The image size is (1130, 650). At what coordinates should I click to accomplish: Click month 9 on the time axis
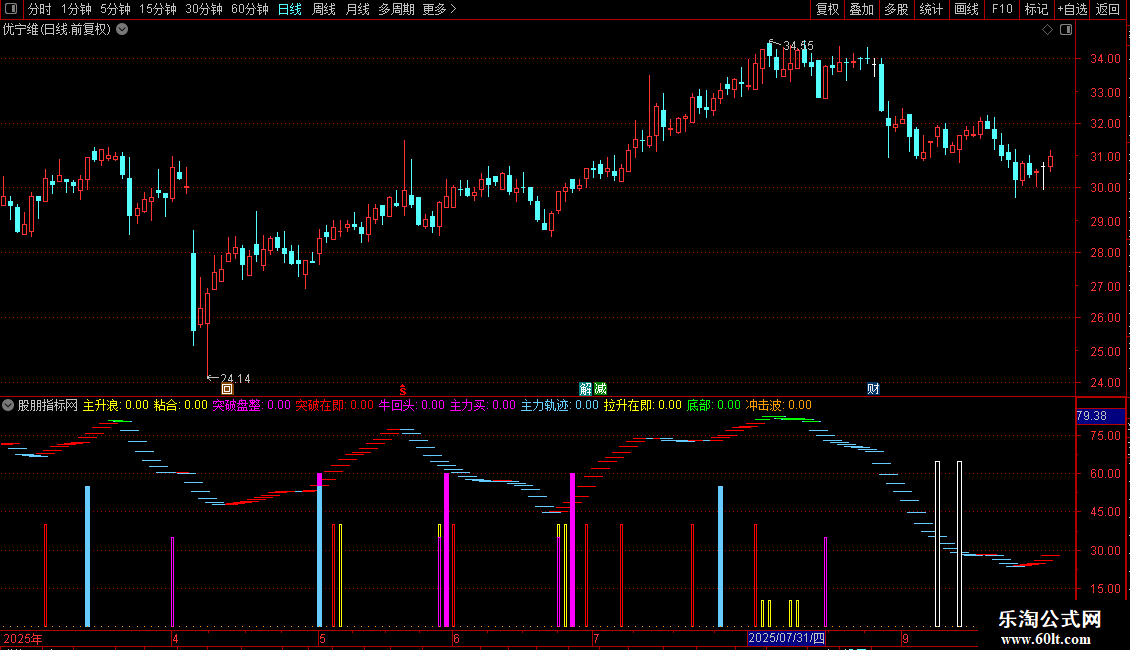pos(905,638)
